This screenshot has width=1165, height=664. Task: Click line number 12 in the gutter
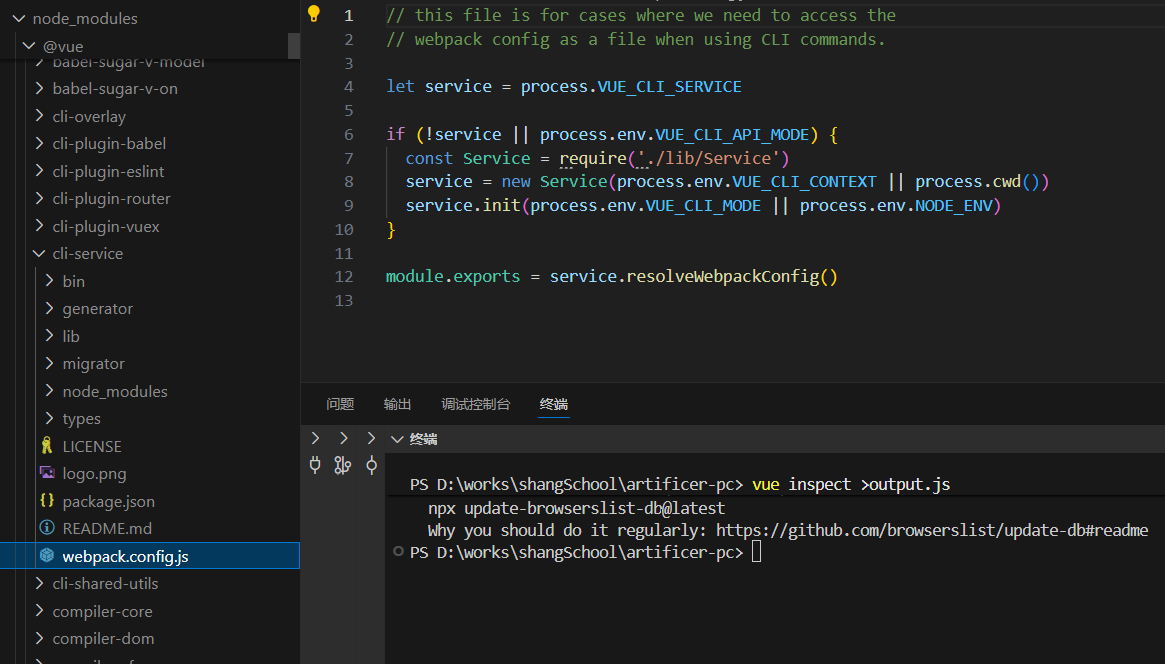coord(343,276)
